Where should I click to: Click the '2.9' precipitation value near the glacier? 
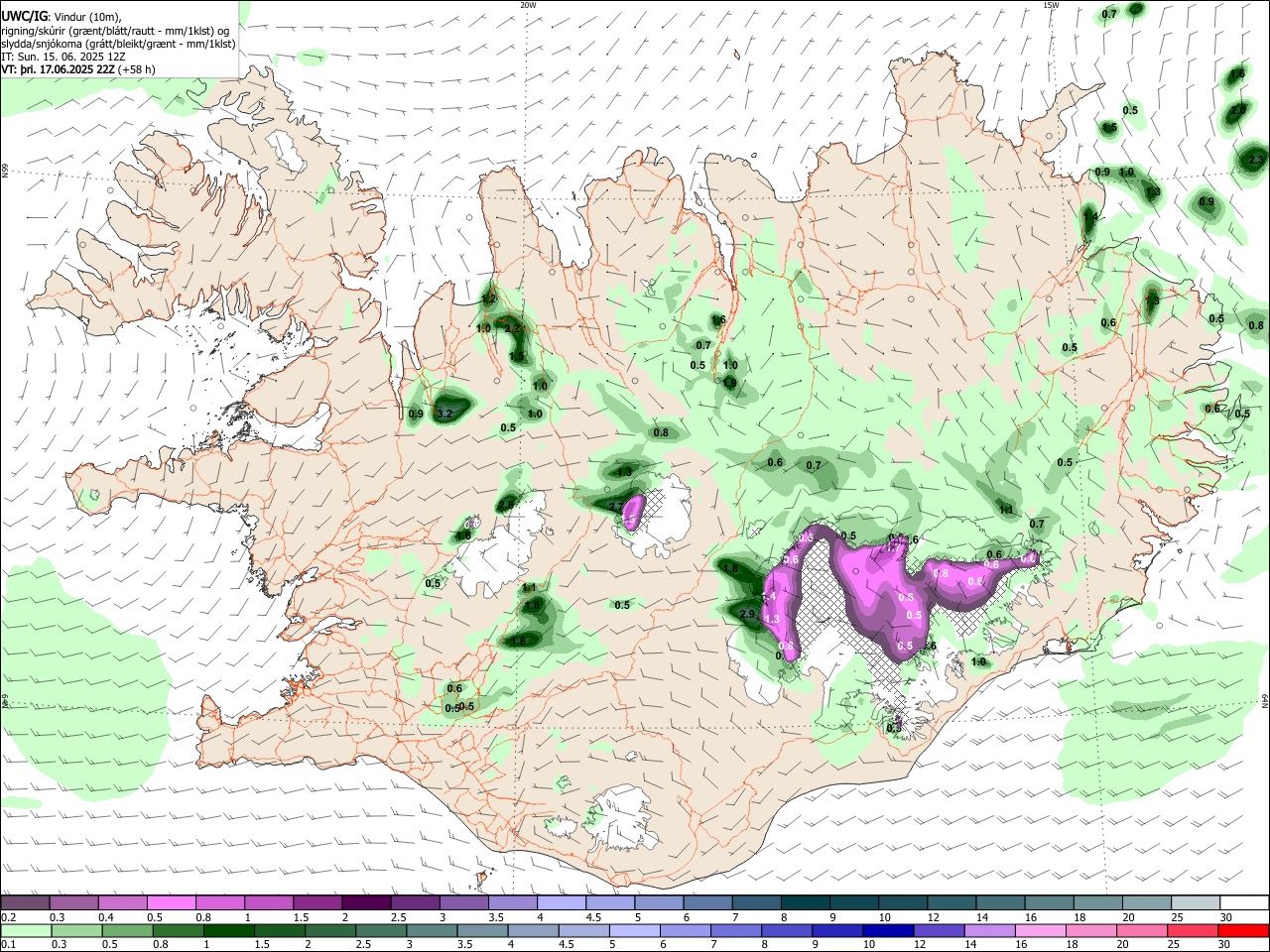click(x=748, y=615)
